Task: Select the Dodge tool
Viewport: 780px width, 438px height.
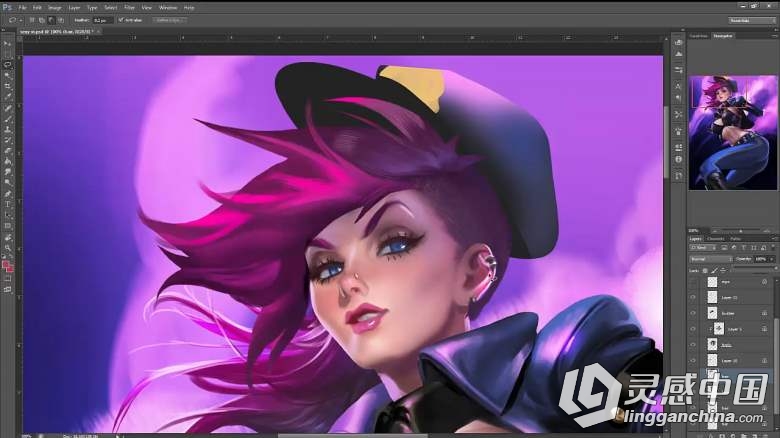Action: coord(7,182)
